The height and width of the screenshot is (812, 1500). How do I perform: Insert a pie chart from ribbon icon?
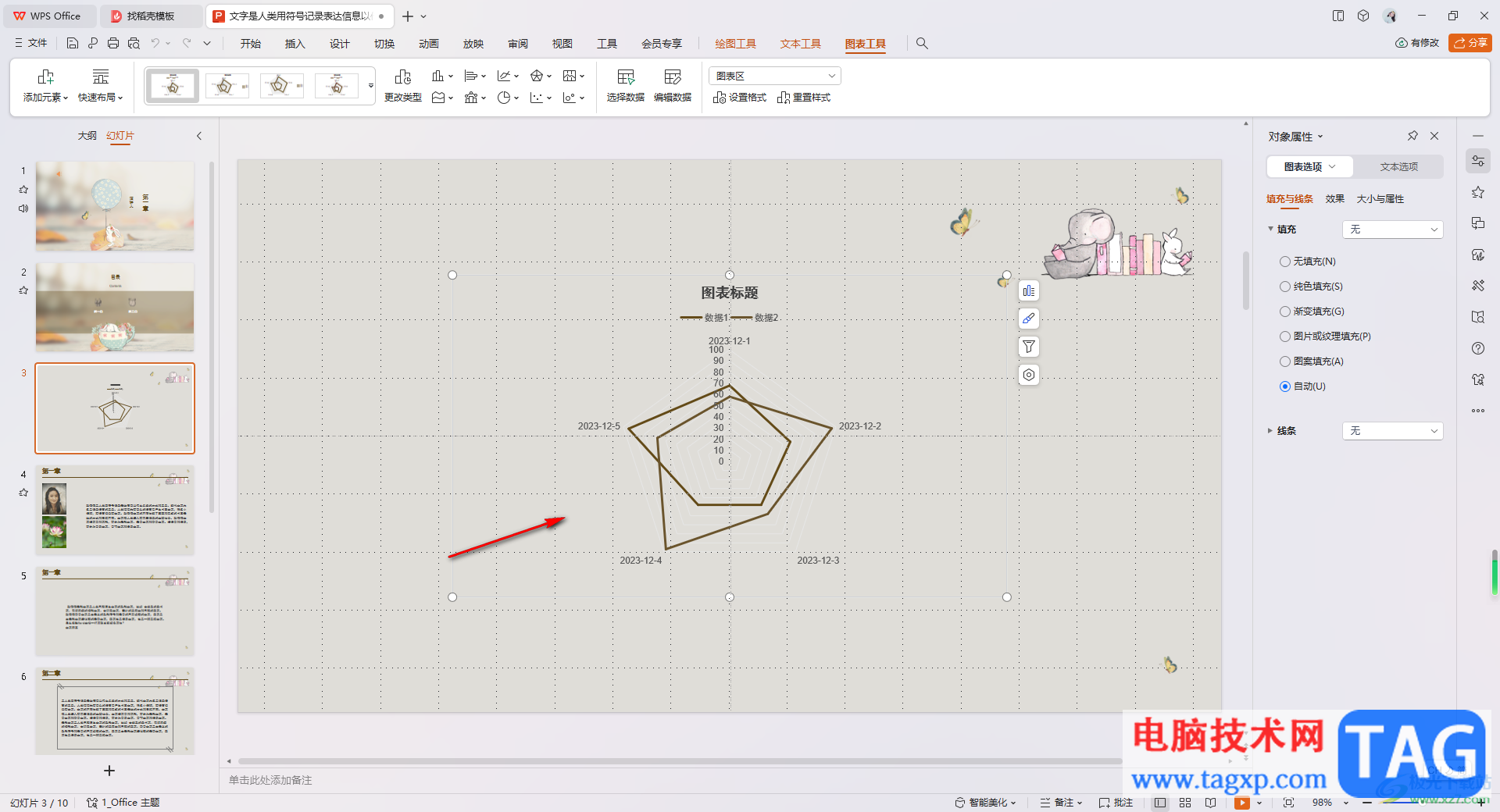coord(504,98)
